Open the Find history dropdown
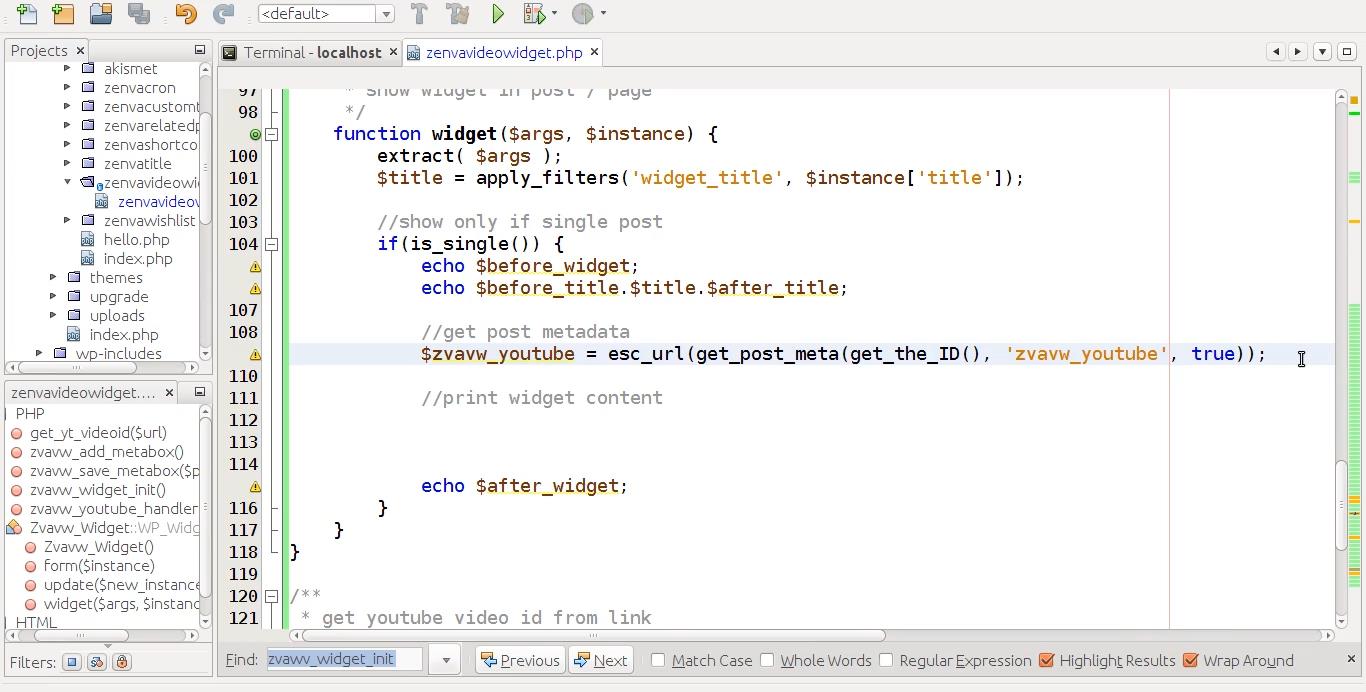 [x=445, y=660]
